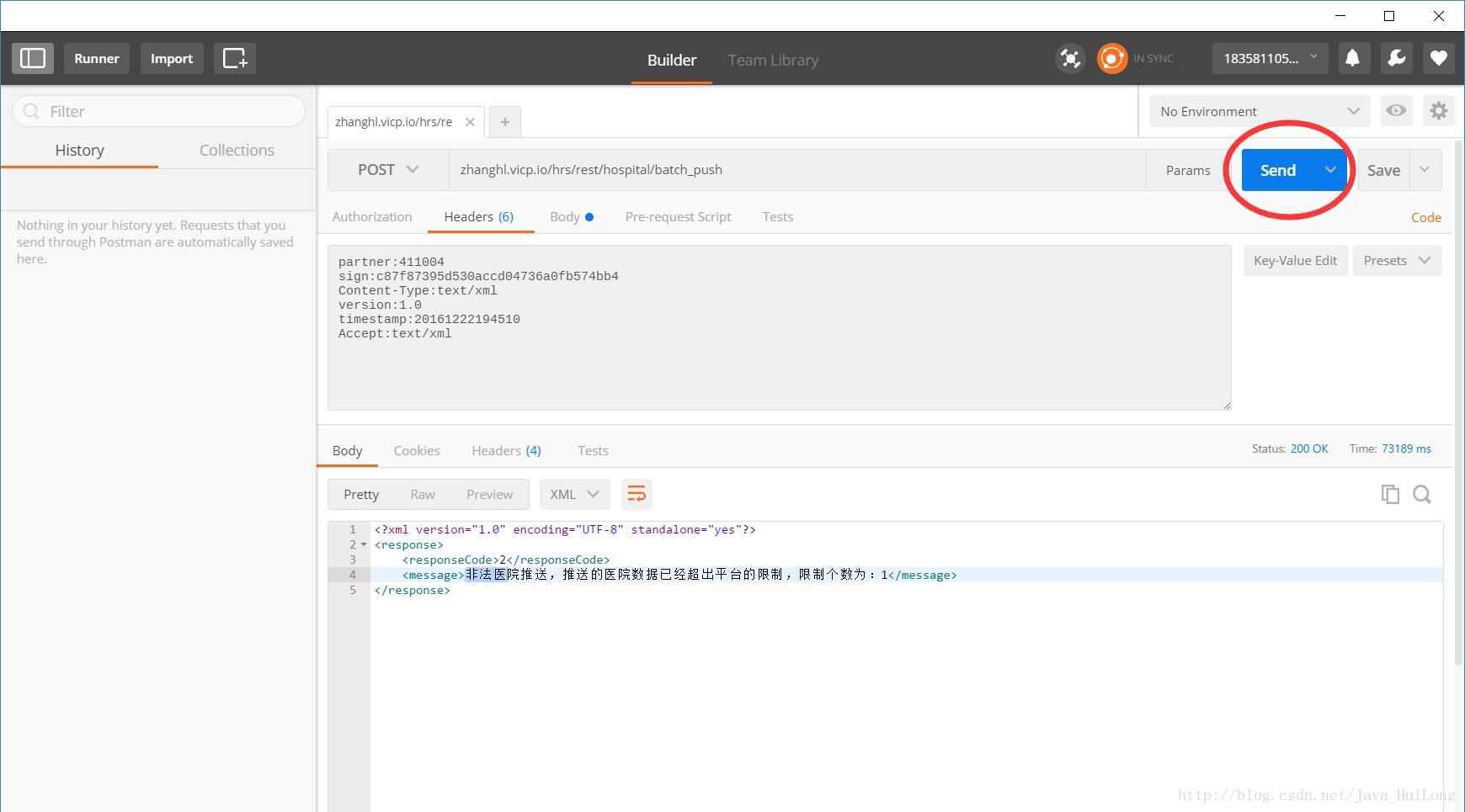
Task: Search the response body icon
Action: 1422,494
